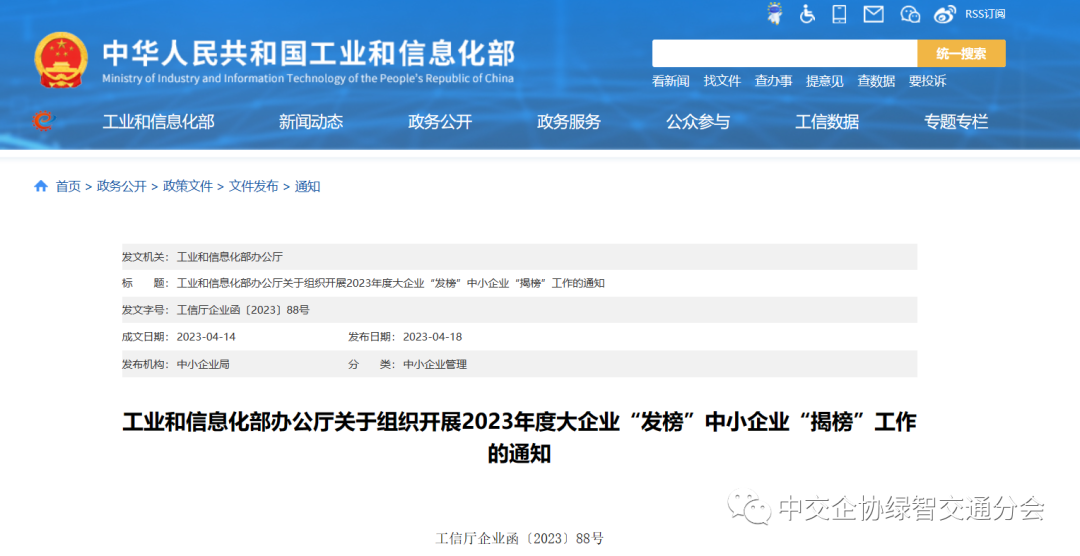
Task: Open the smart assistant robot icon
Action: pos(775,14)
